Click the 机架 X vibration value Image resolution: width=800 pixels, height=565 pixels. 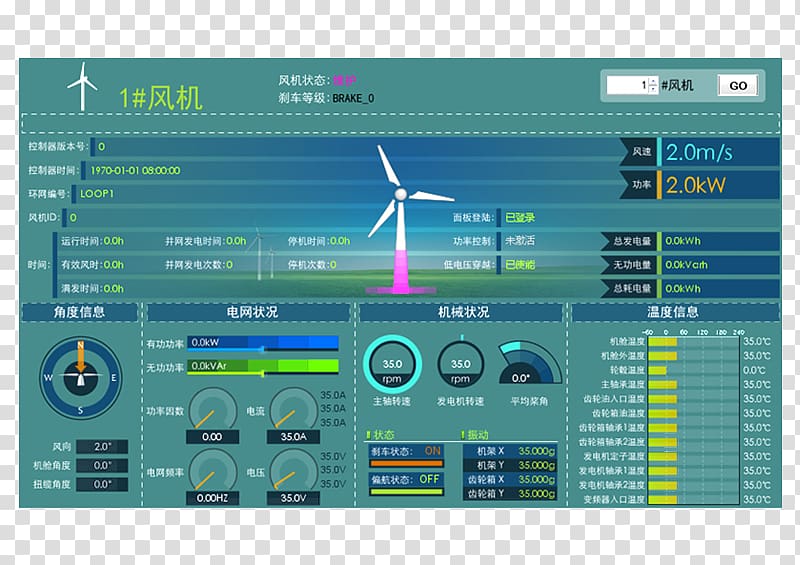click(x=537, y=451)
